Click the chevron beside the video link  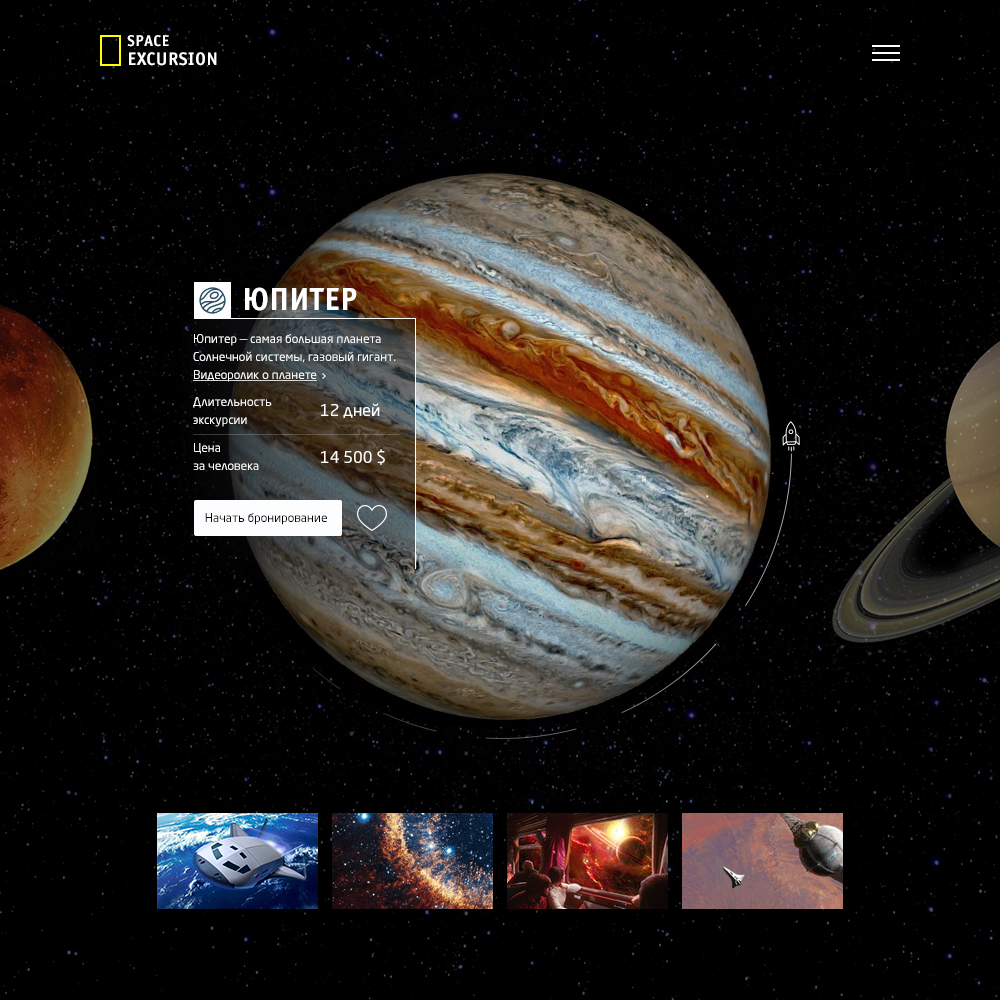324,376
